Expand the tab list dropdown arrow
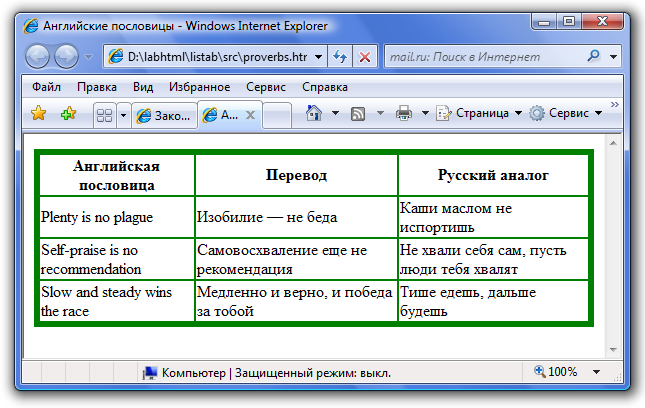Image resolution: width=645 pixels, height=408 pixels. [123, 116]
